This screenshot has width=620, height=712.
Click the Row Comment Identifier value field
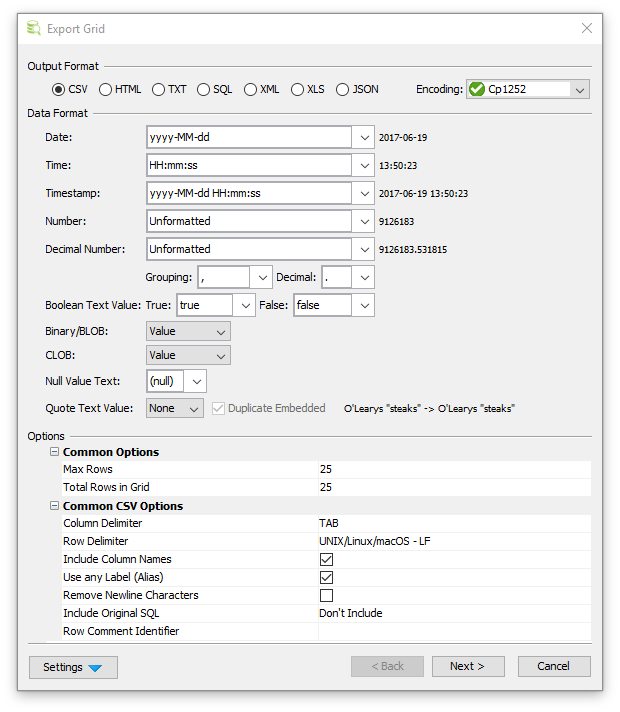coord(453,631)
